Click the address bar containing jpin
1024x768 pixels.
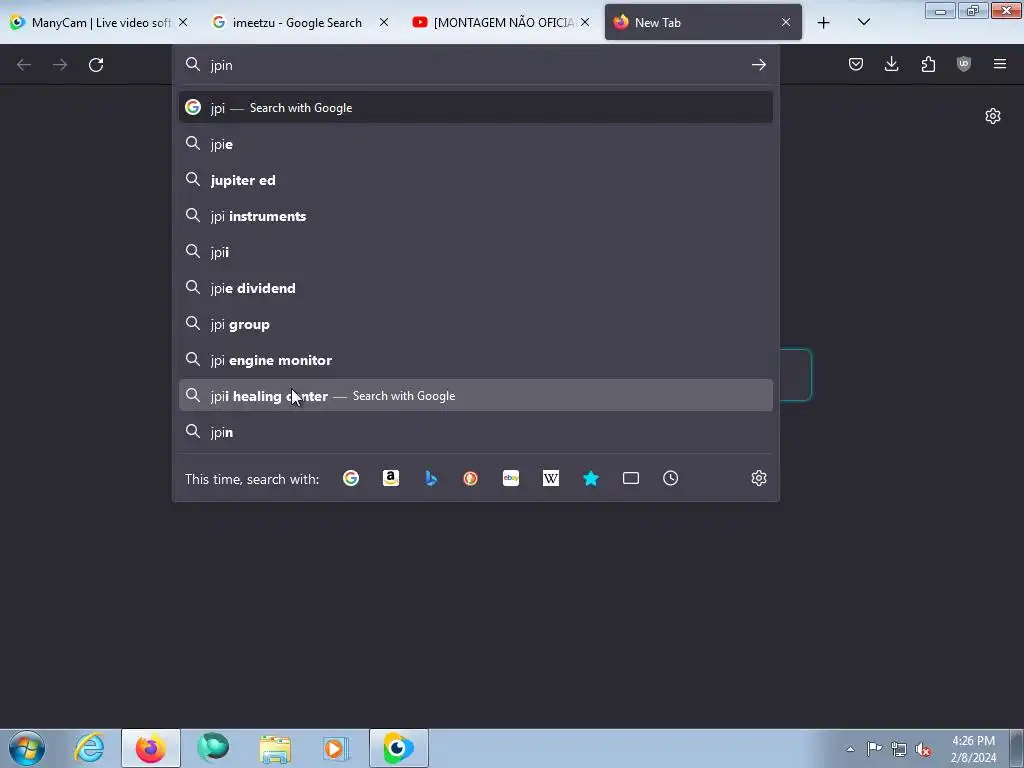coord(475,65)
